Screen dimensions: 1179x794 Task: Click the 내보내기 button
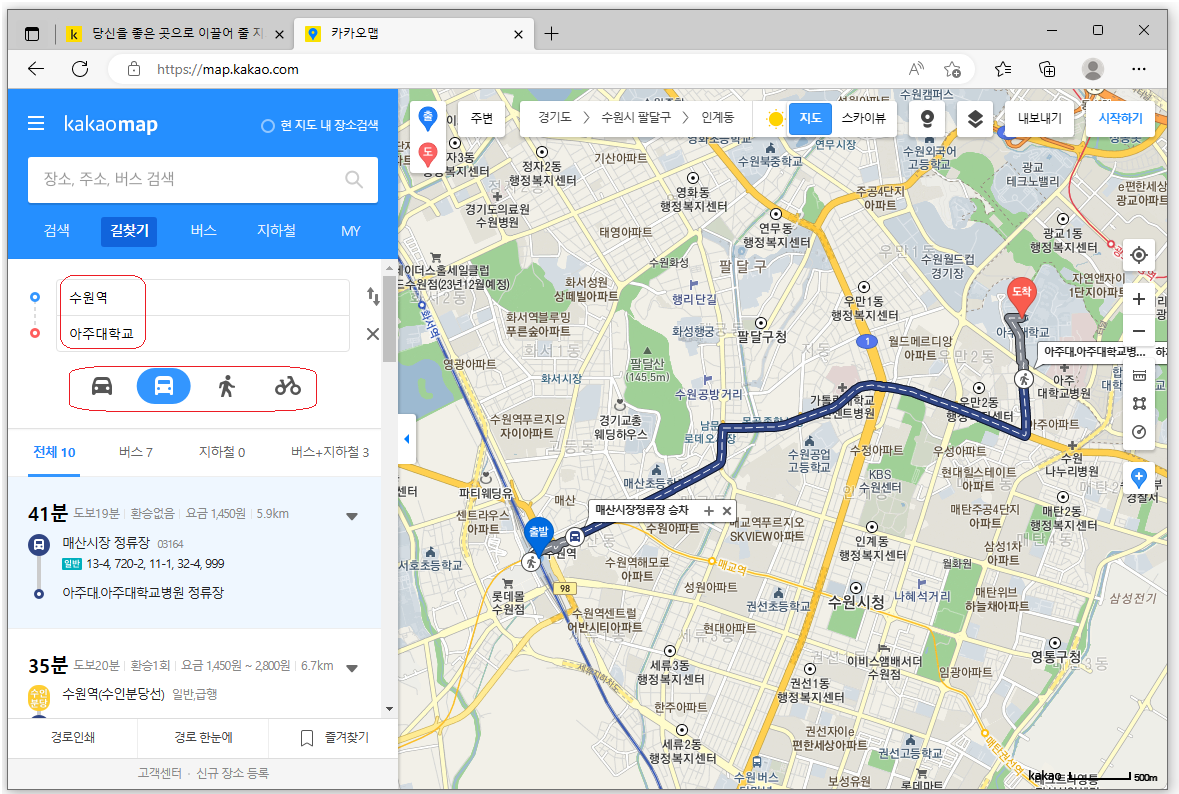click(x=1040, y=118)
